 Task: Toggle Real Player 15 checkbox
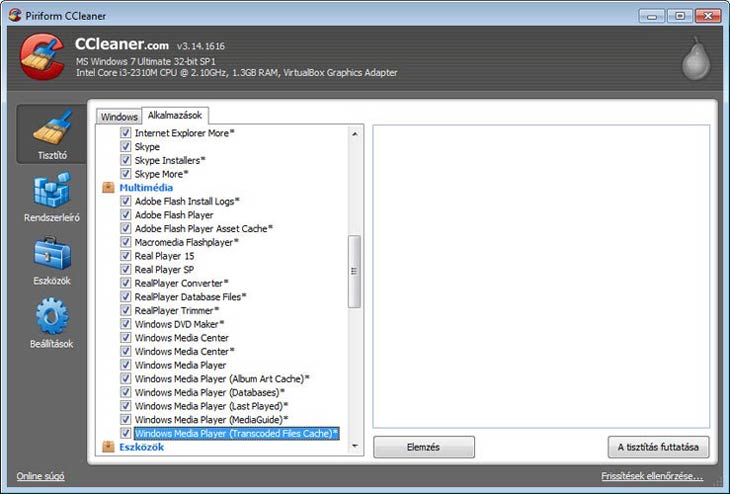coord(125,256)
